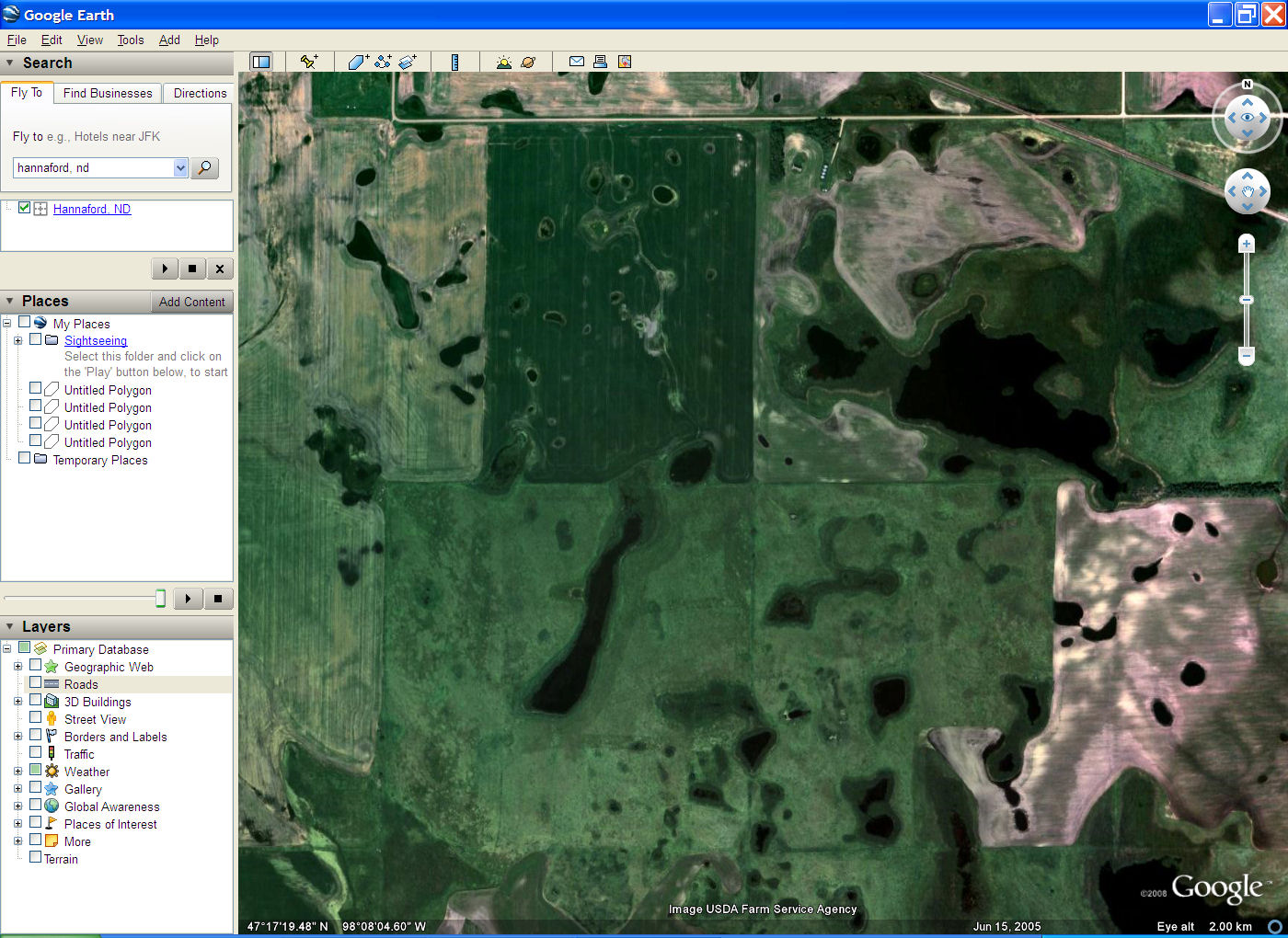The width and height of the screenshot is (1288, 938).
Task: Click the Street View pegman layer icon
Action: [x=52, y=719]
